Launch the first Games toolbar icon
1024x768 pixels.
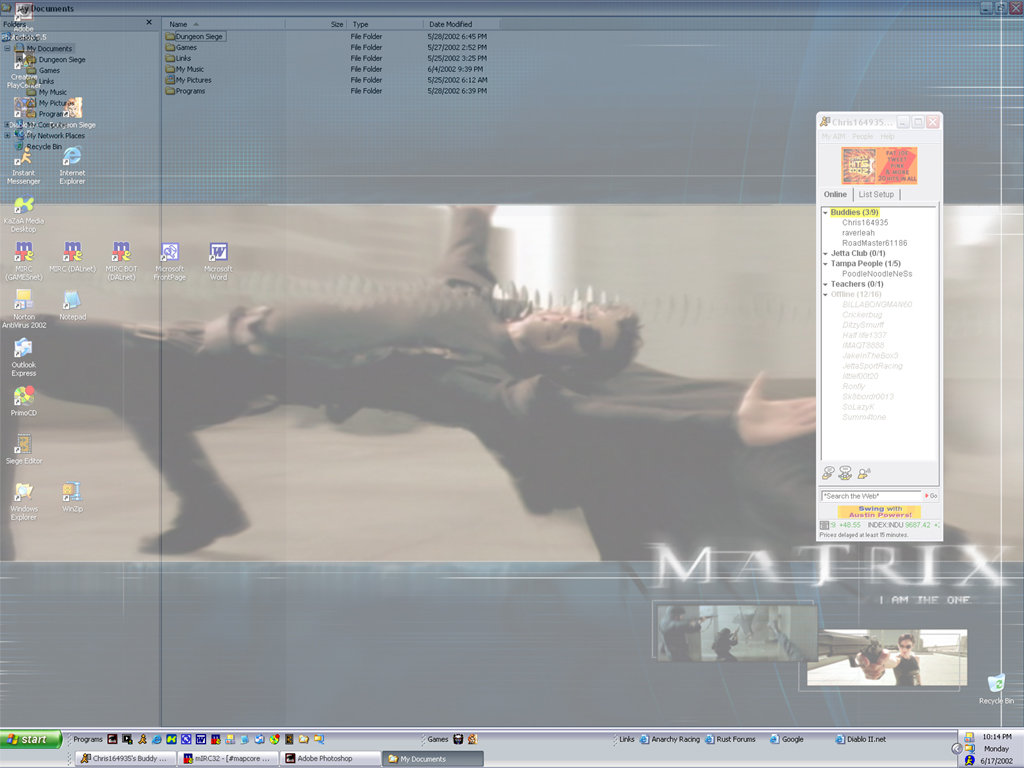tap(458, 739)
